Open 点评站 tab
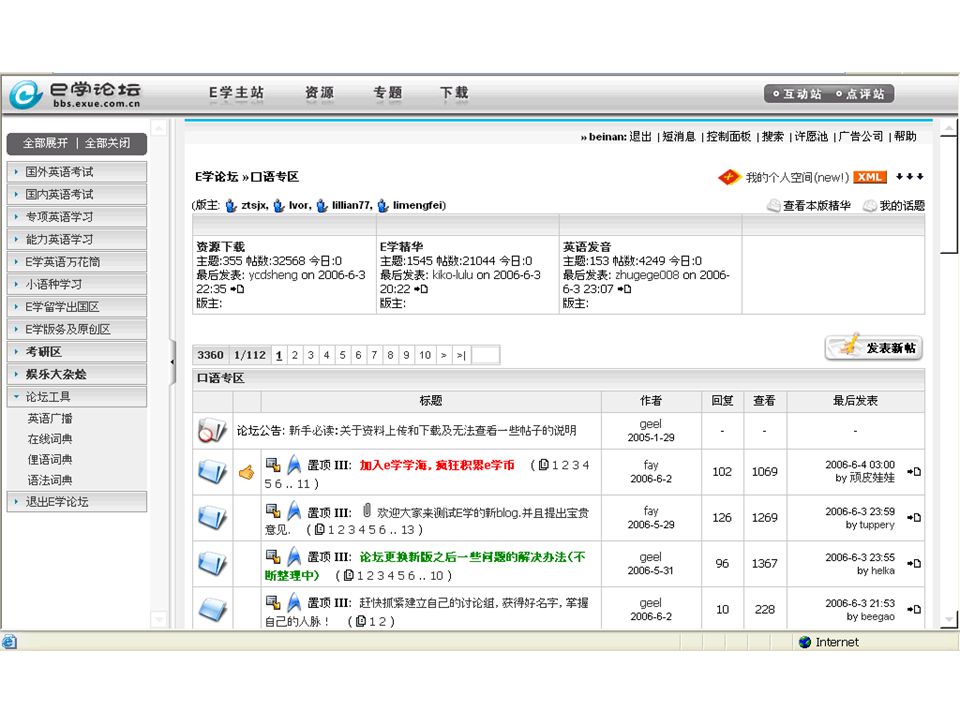The height and width of the screenshot is (720, 960). tap(860, 94)
